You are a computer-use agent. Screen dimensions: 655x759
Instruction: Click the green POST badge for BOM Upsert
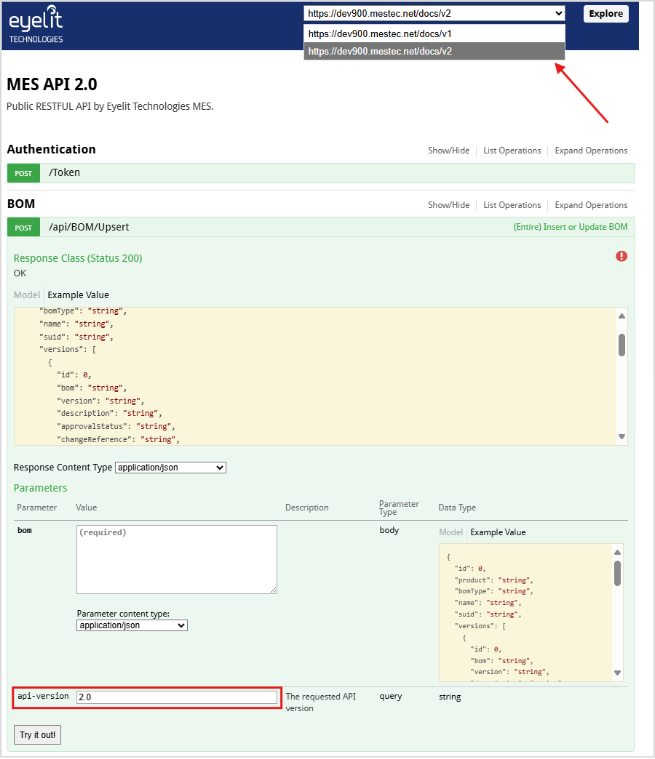click(x=23, y=228)
